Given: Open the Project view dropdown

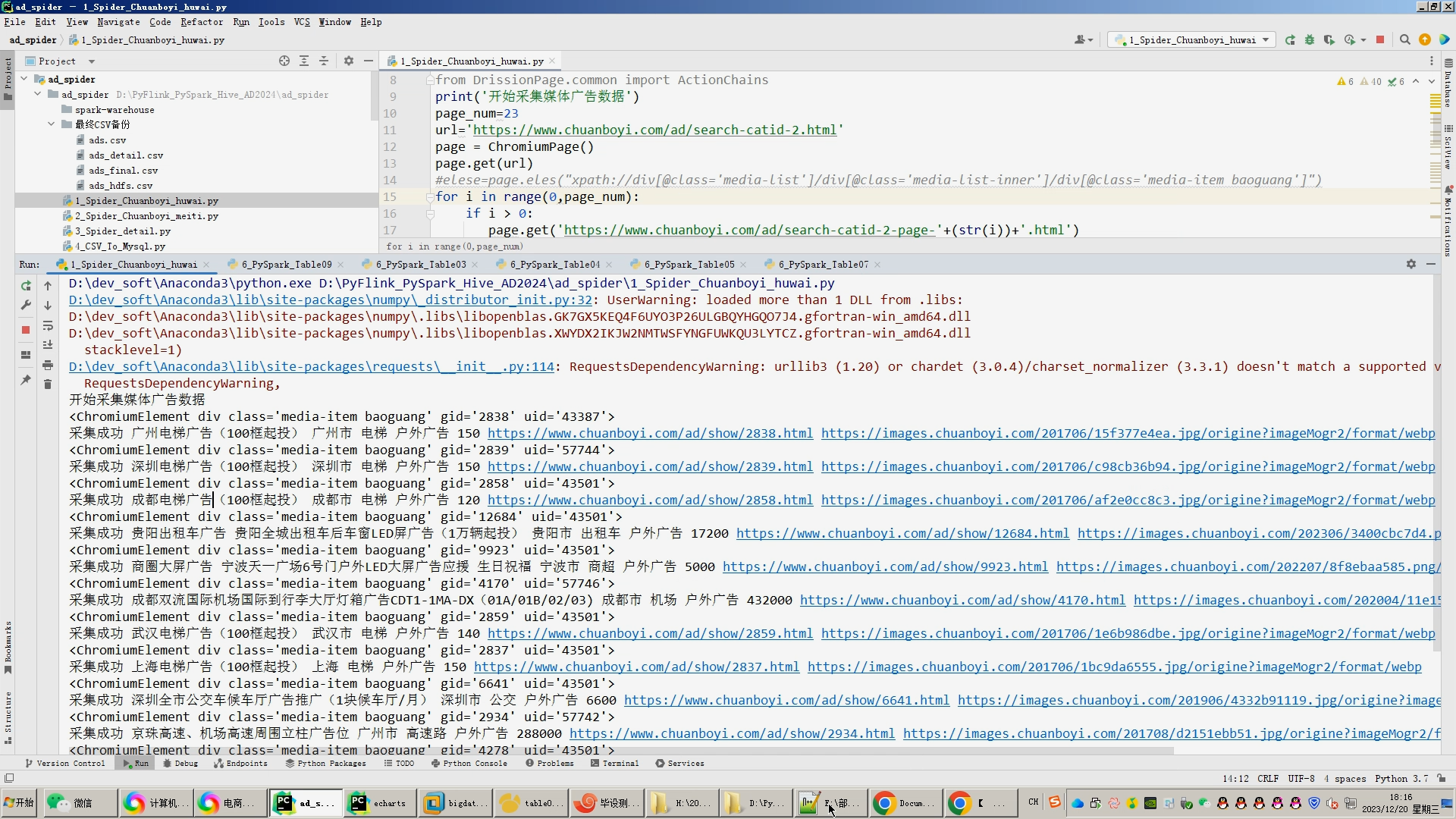Looking at the screenshot, I should click(91, 61).
